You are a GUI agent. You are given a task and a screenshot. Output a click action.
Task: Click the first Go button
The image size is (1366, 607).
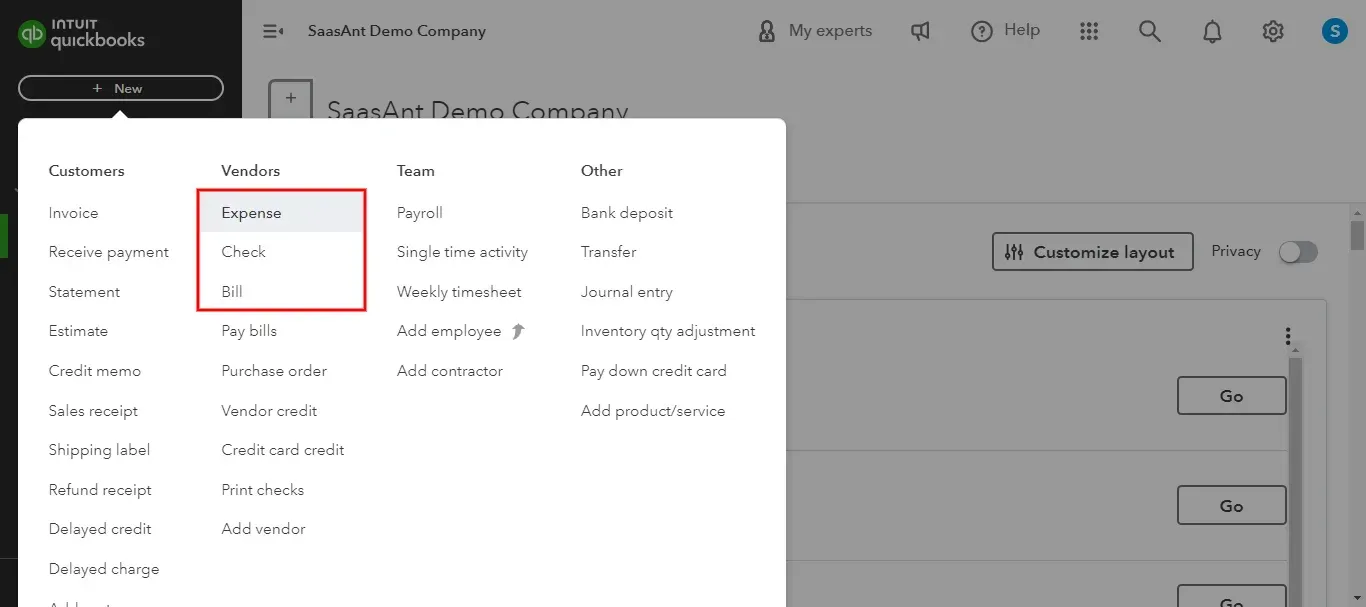1231,396
